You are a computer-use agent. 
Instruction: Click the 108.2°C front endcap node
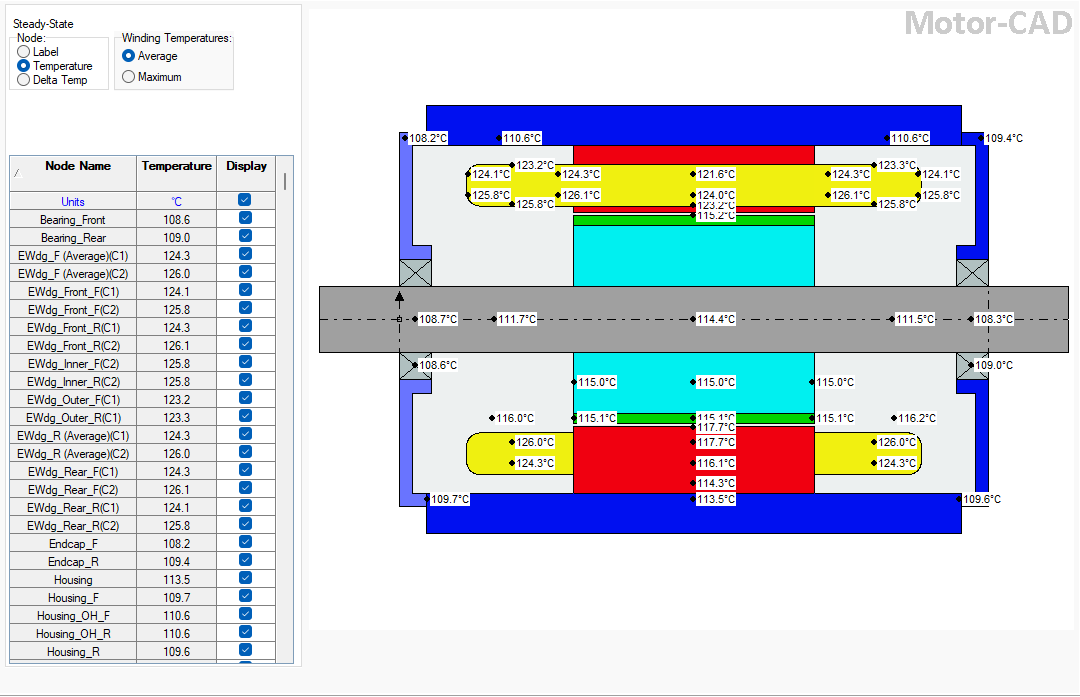(x=428, y=138)
